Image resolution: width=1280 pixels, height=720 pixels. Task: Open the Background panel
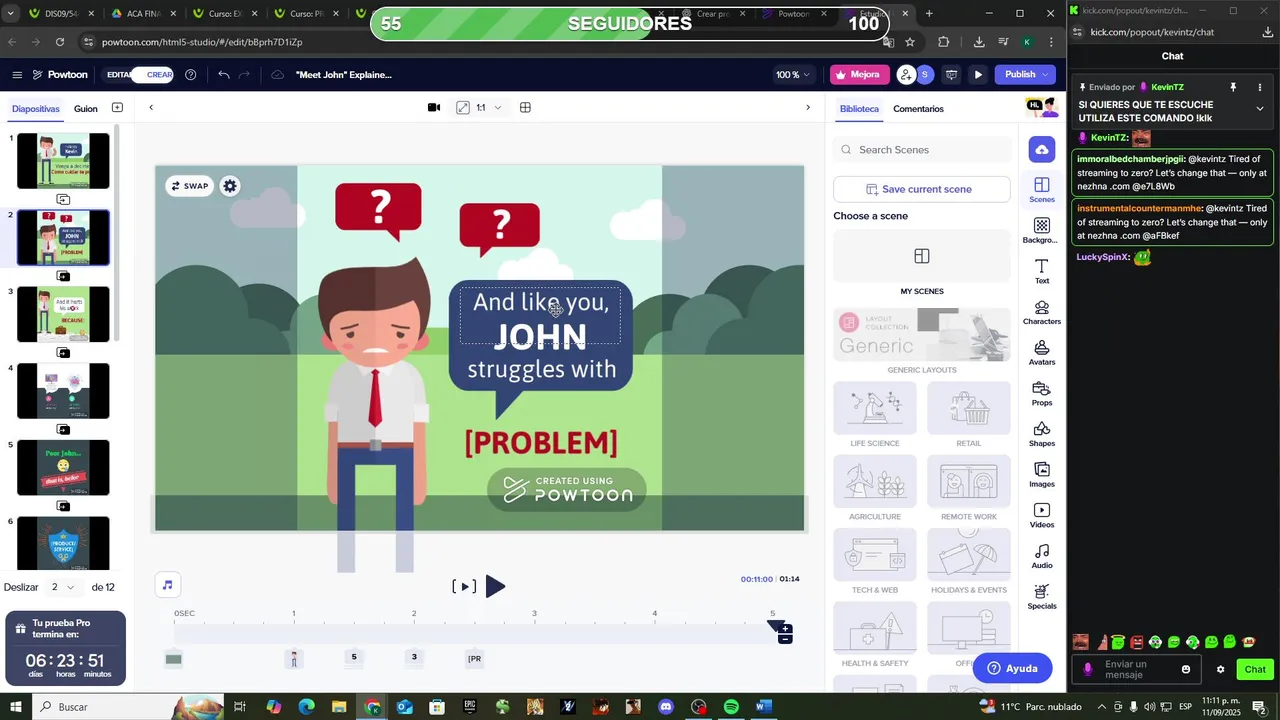point(1041,231)
